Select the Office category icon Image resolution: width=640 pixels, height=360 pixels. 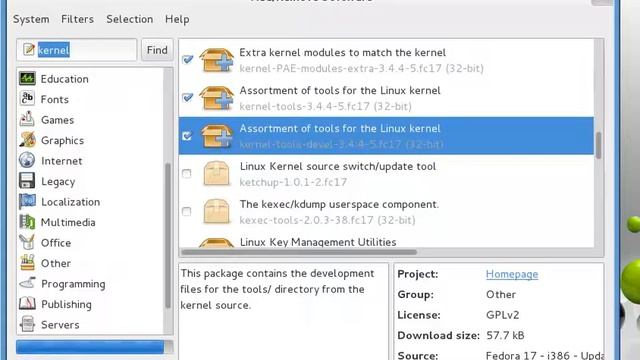[x=27, y=242]
